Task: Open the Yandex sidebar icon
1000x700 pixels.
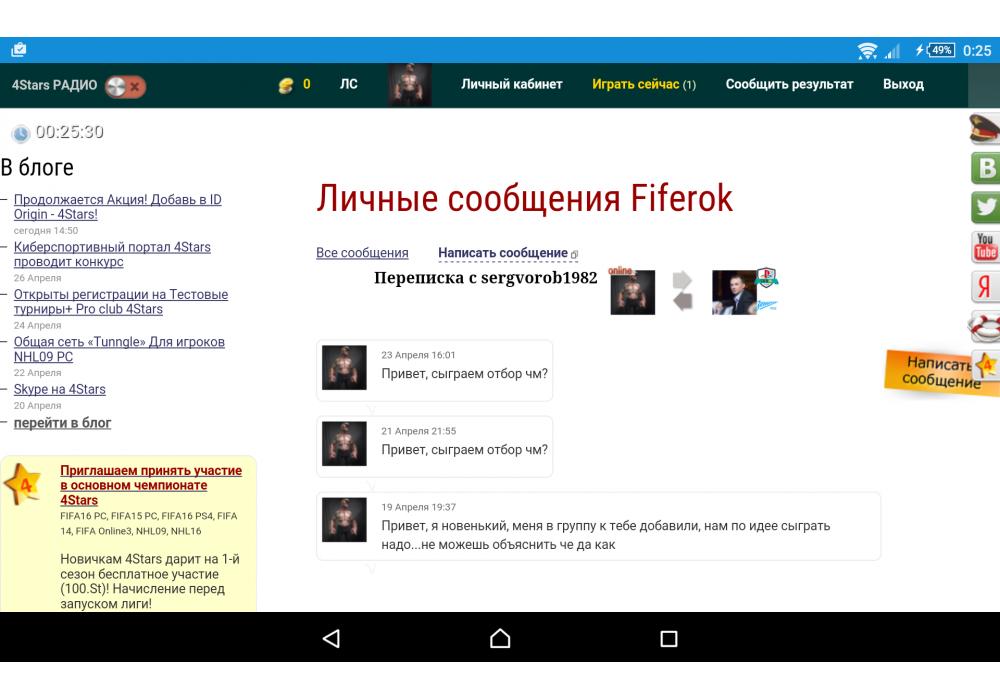Action: point(986,287)
